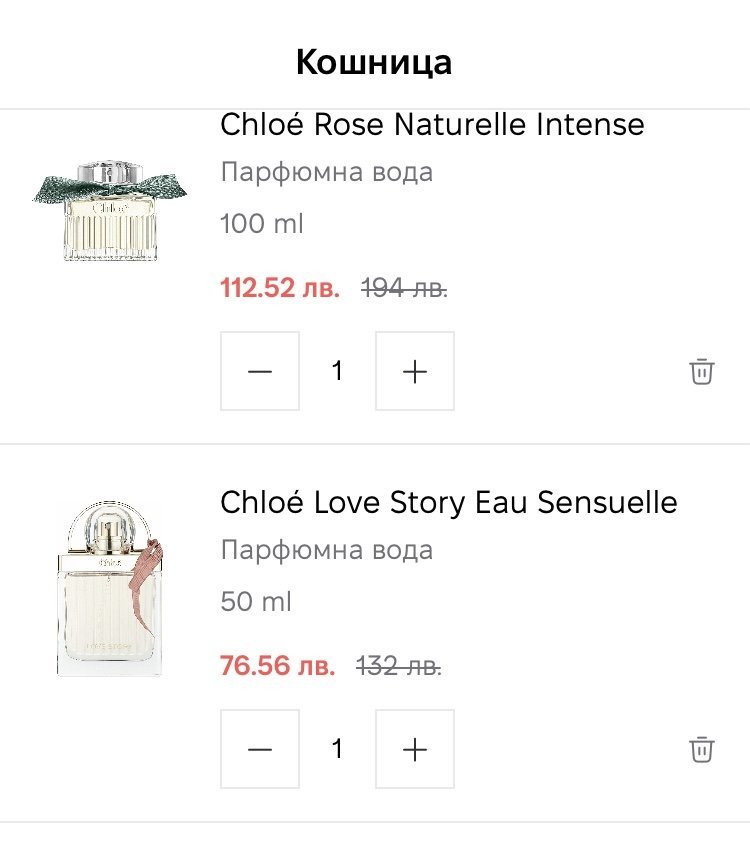750x845 pixels.
Task: Click the struck-through 132 лв. price
Action: [x=399, y=666]
